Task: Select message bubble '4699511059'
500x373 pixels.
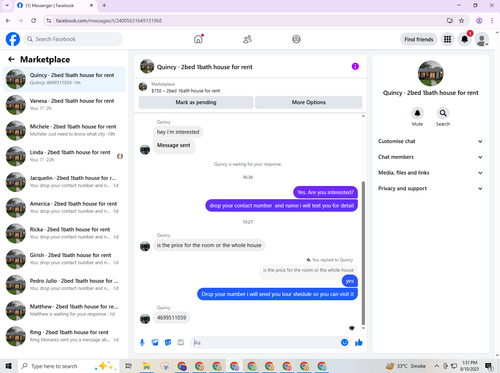Action: tap(172, 318)
